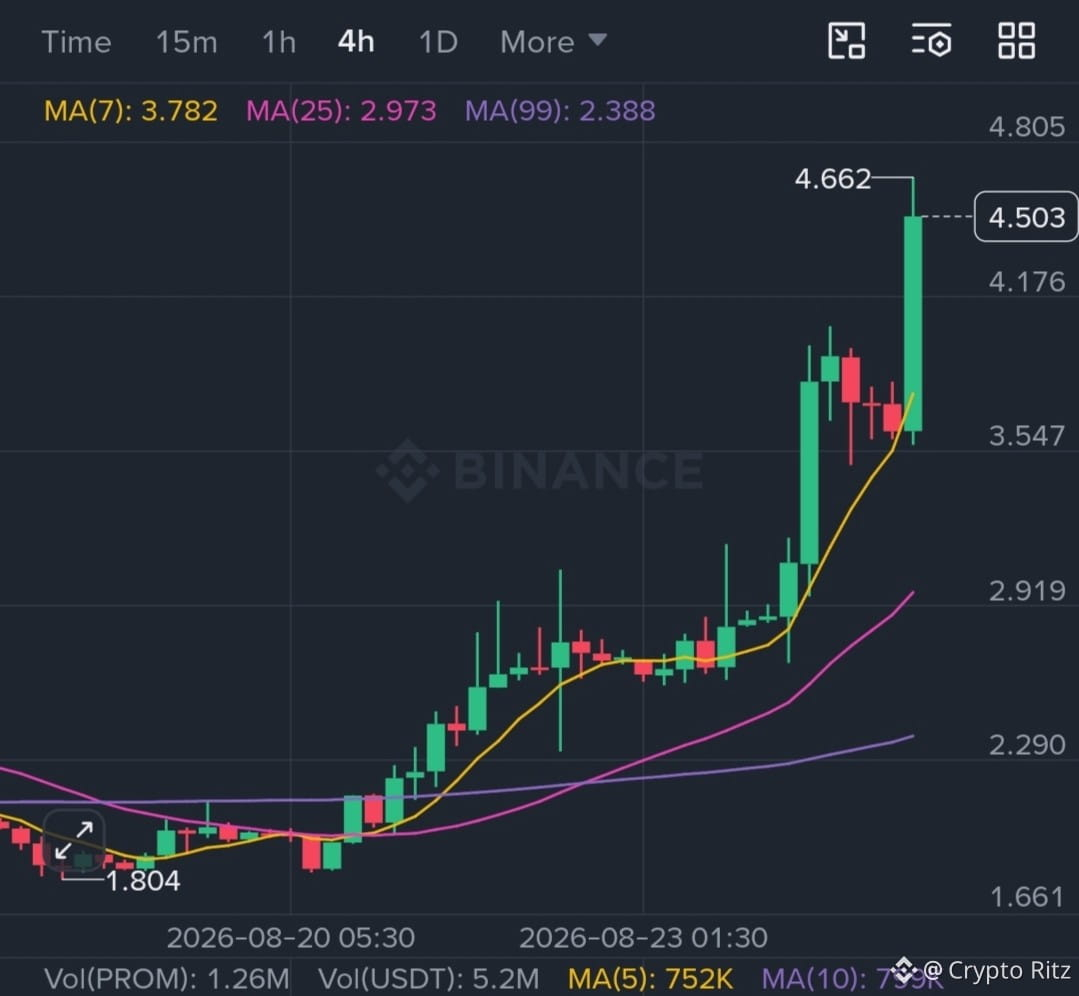Screen dimensions: 1079x996
Task: Select the Time interval tab
Action: [x=76, y=42]
